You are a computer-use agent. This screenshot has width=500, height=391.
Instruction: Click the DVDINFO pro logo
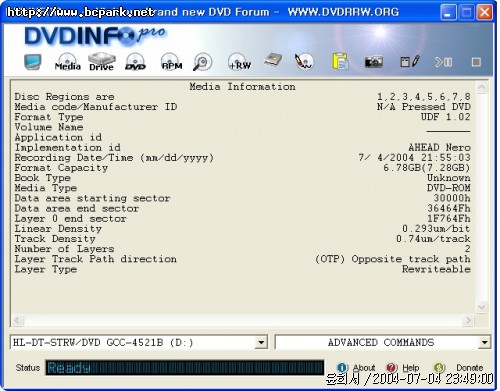95,36
